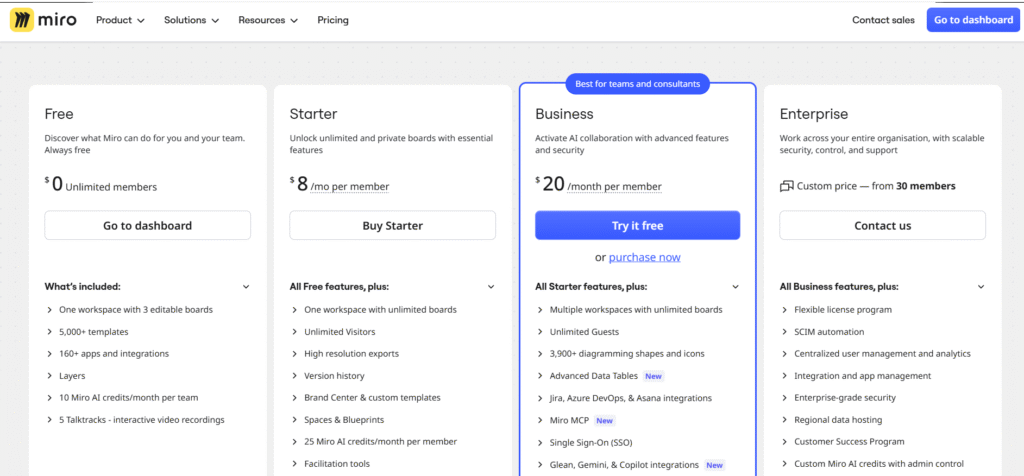Expand the Version history feature item
The image size is (1024, 476).
point(334,376)
